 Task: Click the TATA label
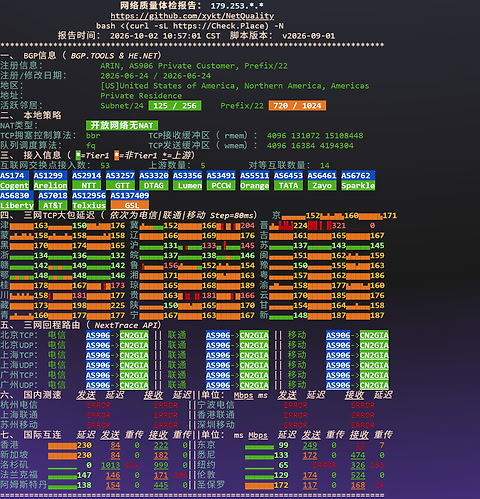tap(288, 185)
